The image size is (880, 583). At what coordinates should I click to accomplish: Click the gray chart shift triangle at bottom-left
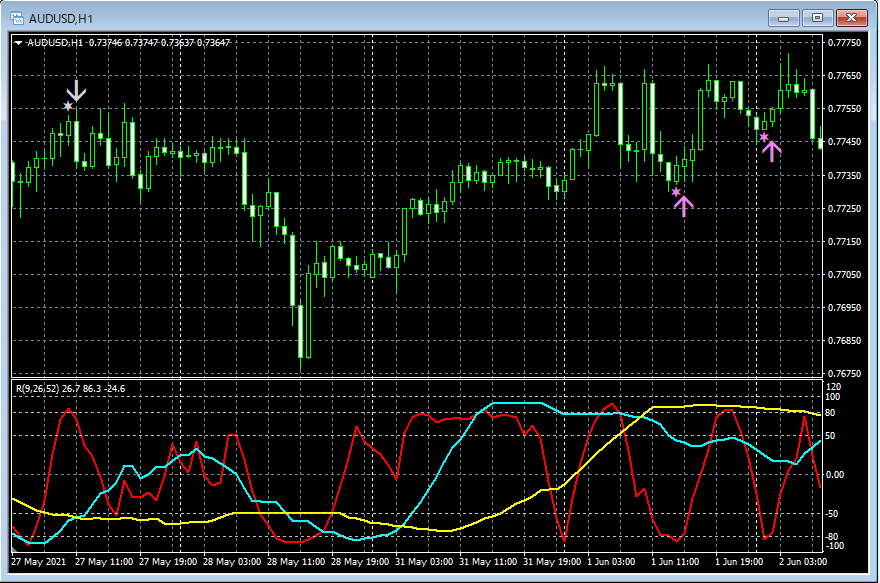point(15,550)
